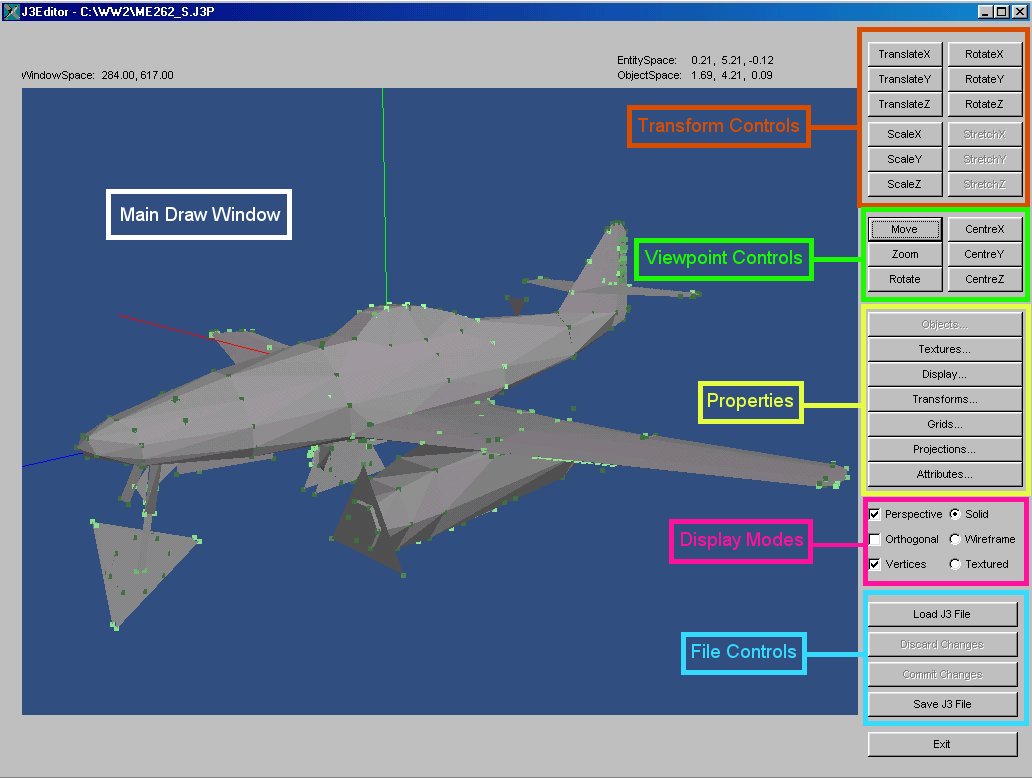Click the greyed StretchX button
The width and height of the screenshot is (1032, 778).
[985, 134]
